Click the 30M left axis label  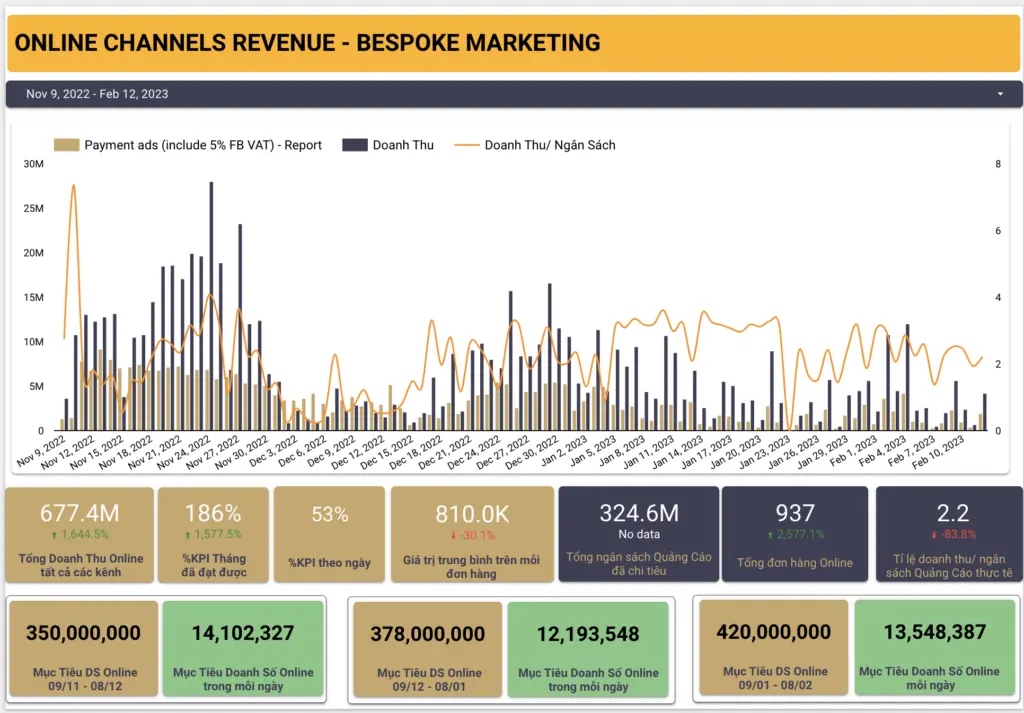(x=34, y=164)
